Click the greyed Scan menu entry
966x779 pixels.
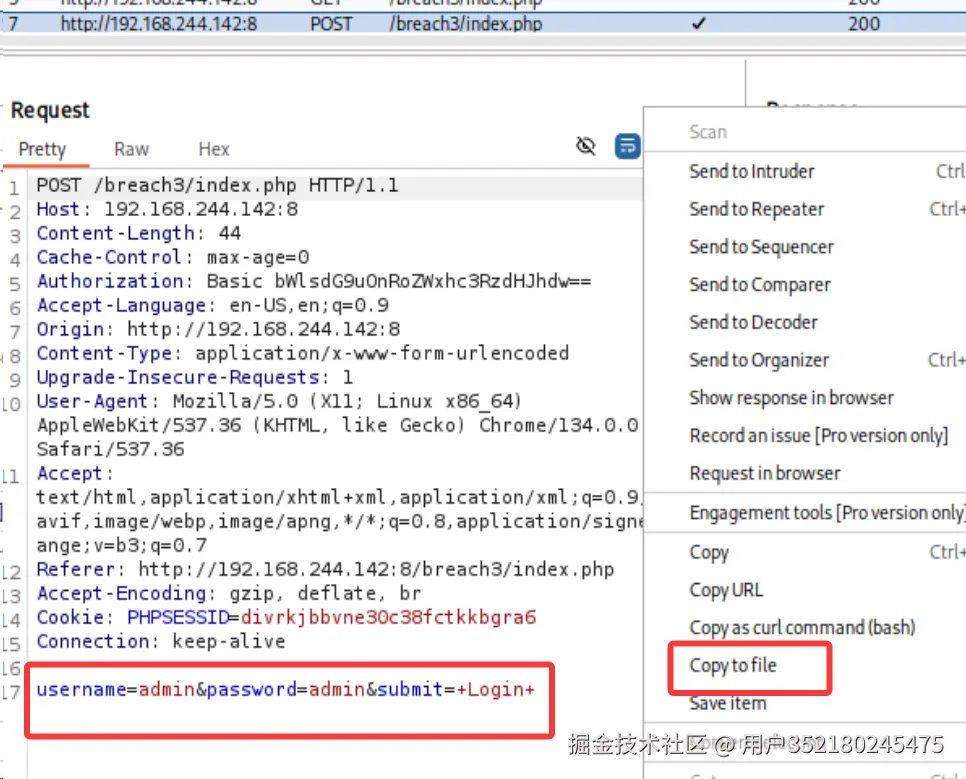click(x=708, y=133)
